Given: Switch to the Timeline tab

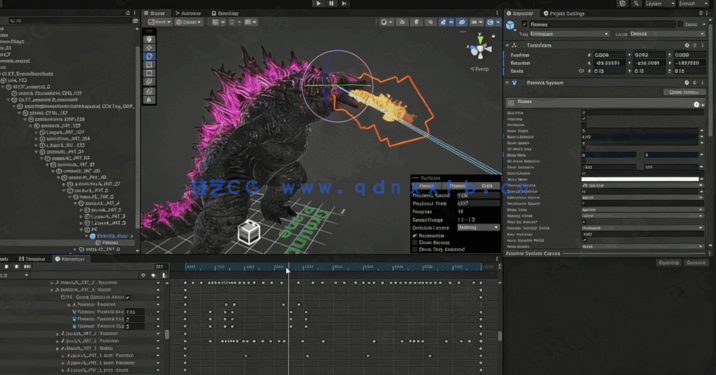Looking at the screenshot, I should pos(32,259).
